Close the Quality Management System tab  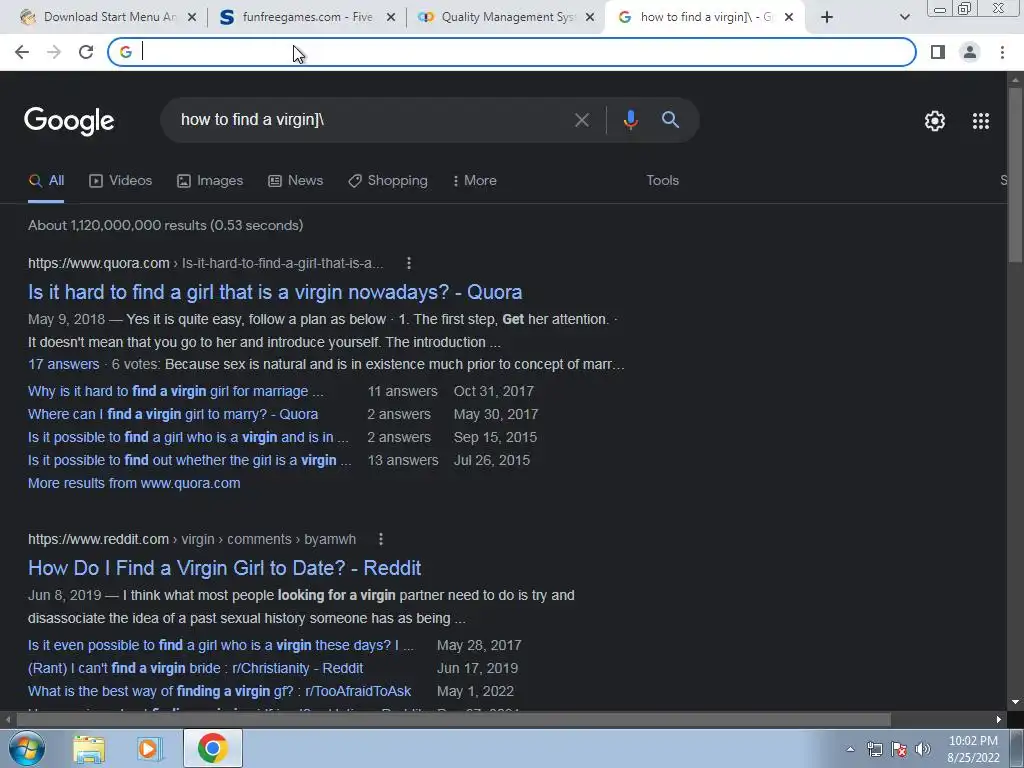click(x=590, y=18)
